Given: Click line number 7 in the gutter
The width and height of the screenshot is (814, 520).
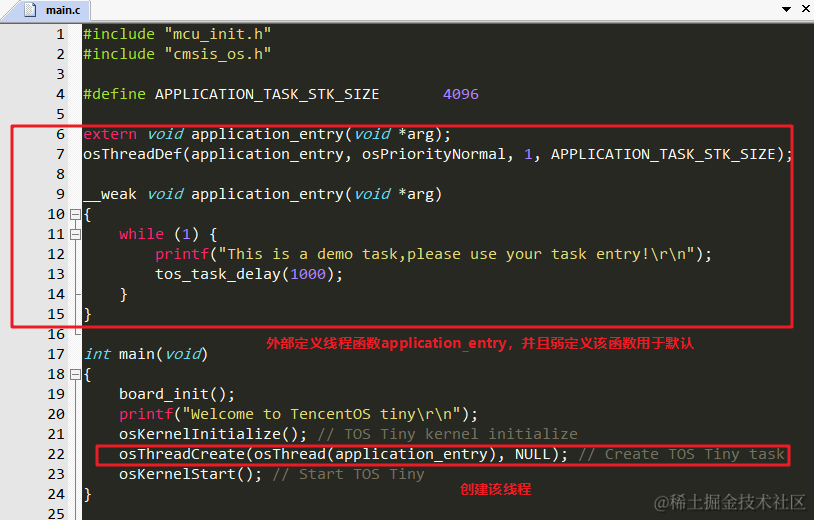Looking at the screenshot, I should click(x=60, y=154).
